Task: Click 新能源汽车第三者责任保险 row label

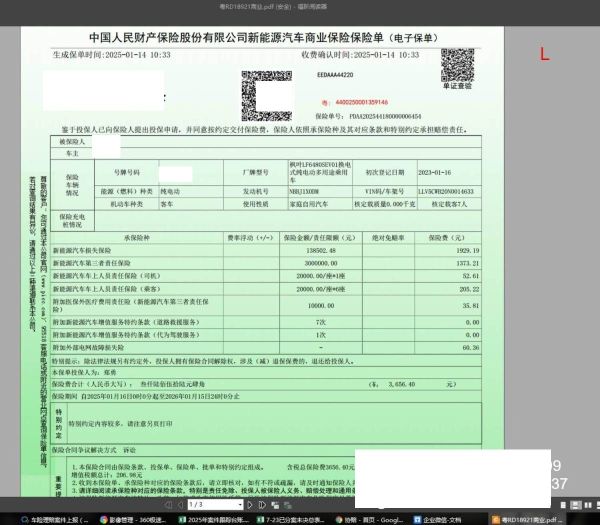Action: pos(91,263)
